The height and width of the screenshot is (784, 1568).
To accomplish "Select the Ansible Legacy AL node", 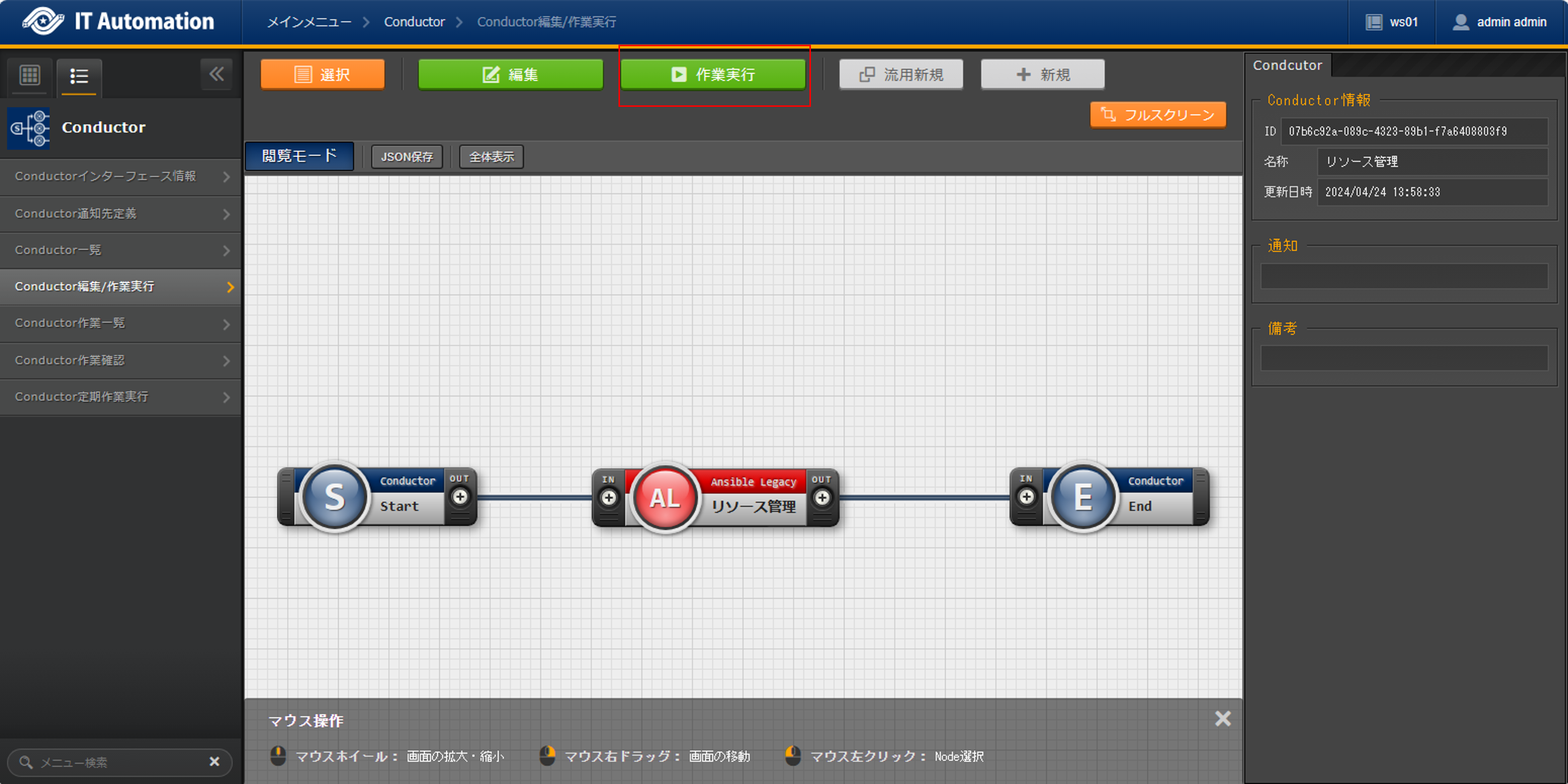I will [x=665, y=498].
